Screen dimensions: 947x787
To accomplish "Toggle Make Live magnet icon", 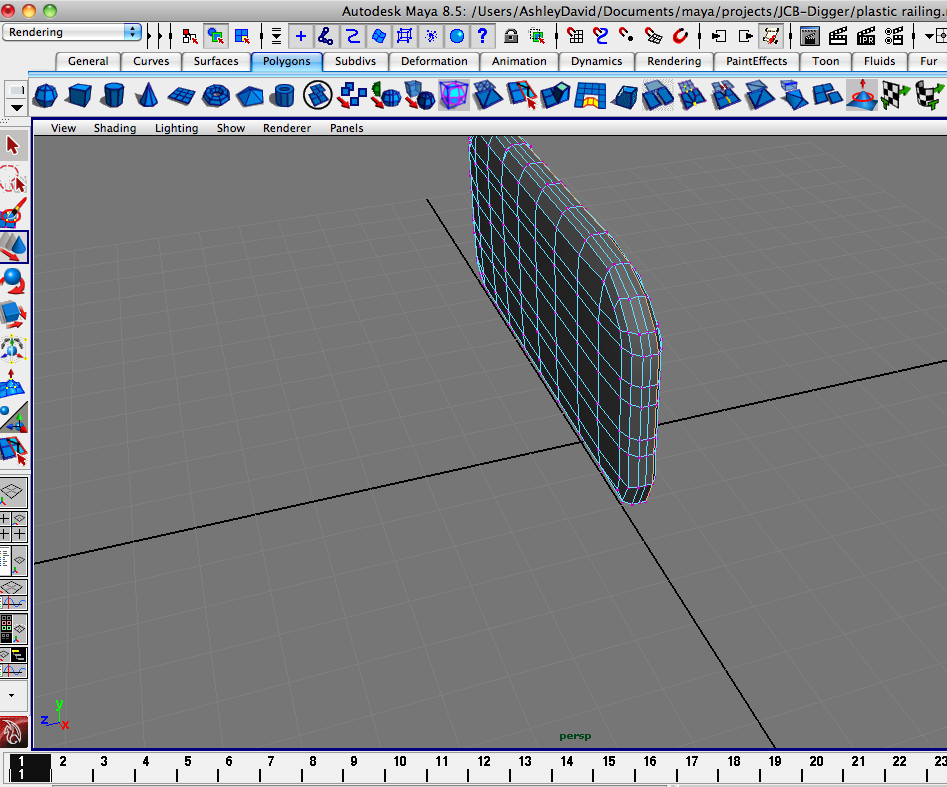I will (680, 36).
